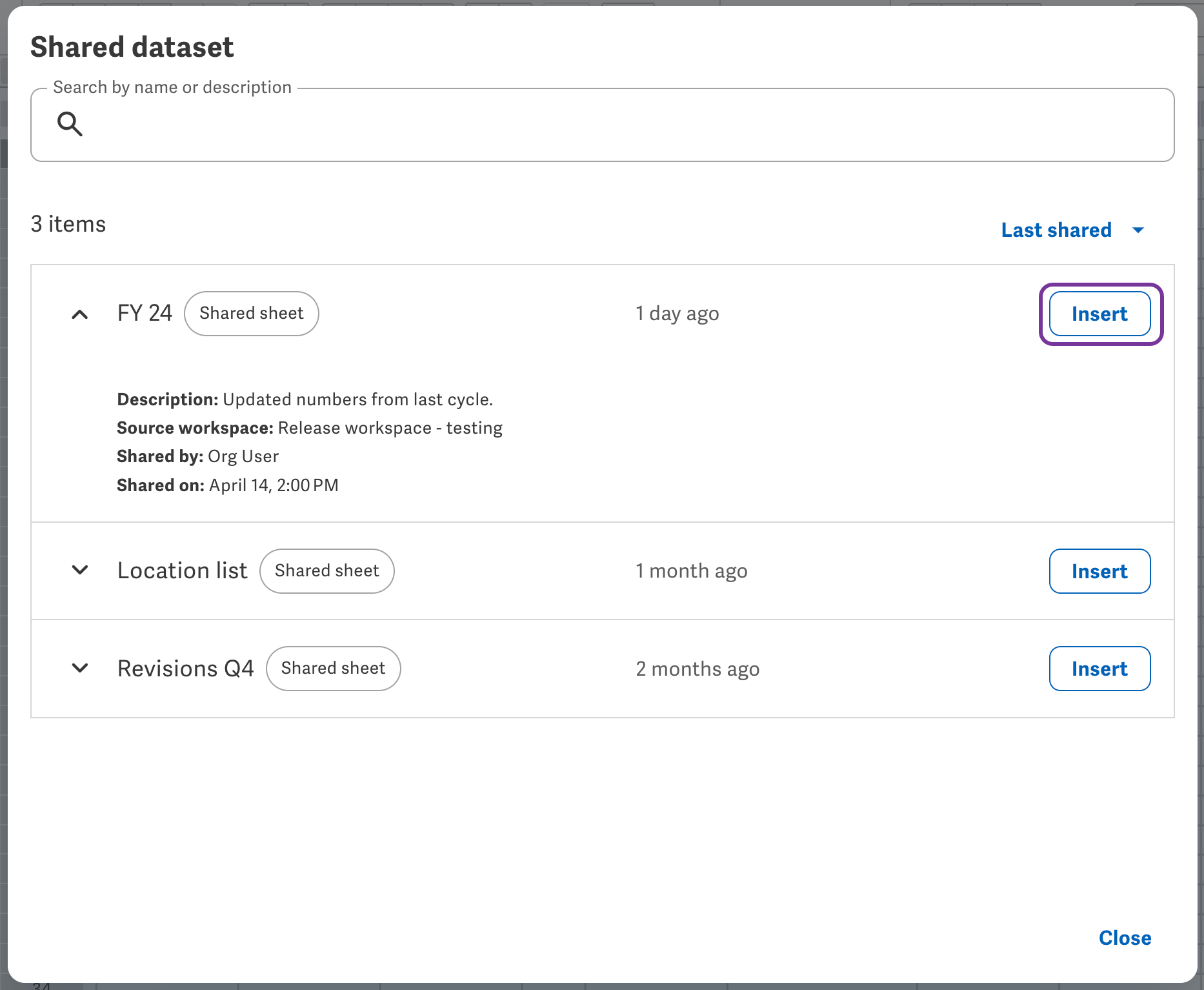Collapse the FY 24 dataset details
The height and width of the screenshot is (990, 1204).
[80, 314]
